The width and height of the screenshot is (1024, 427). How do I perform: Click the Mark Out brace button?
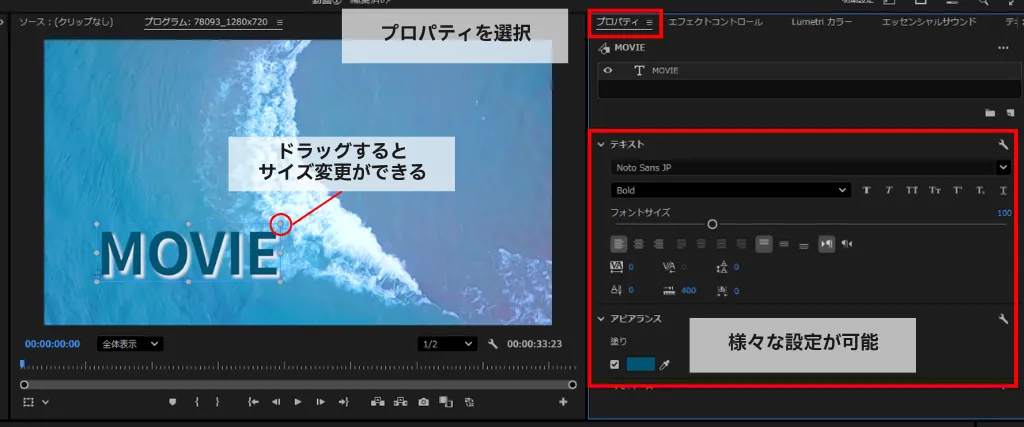click(217, 402)
